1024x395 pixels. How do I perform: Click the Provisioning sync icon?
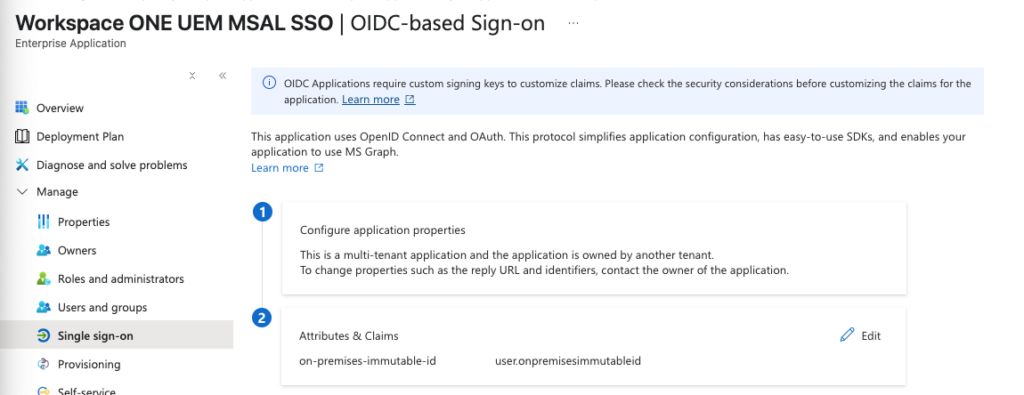[44, 364]
